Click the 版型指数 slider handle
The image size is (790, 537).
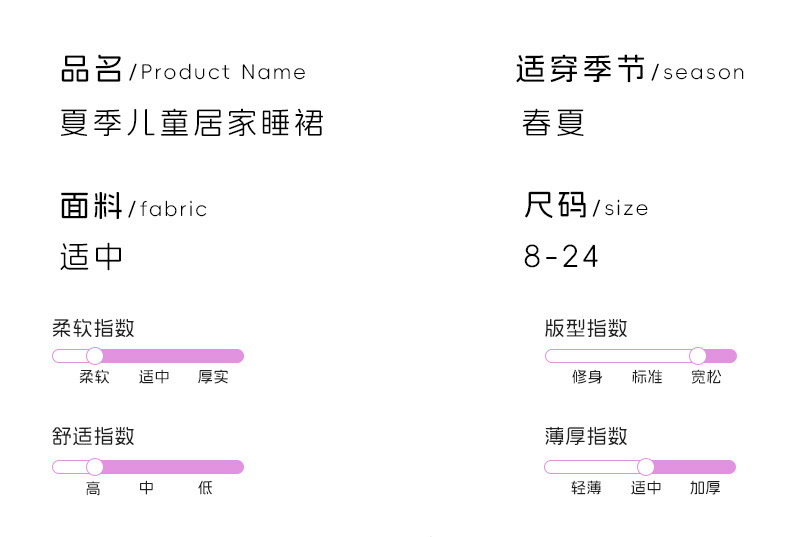[x=698, y=356]
